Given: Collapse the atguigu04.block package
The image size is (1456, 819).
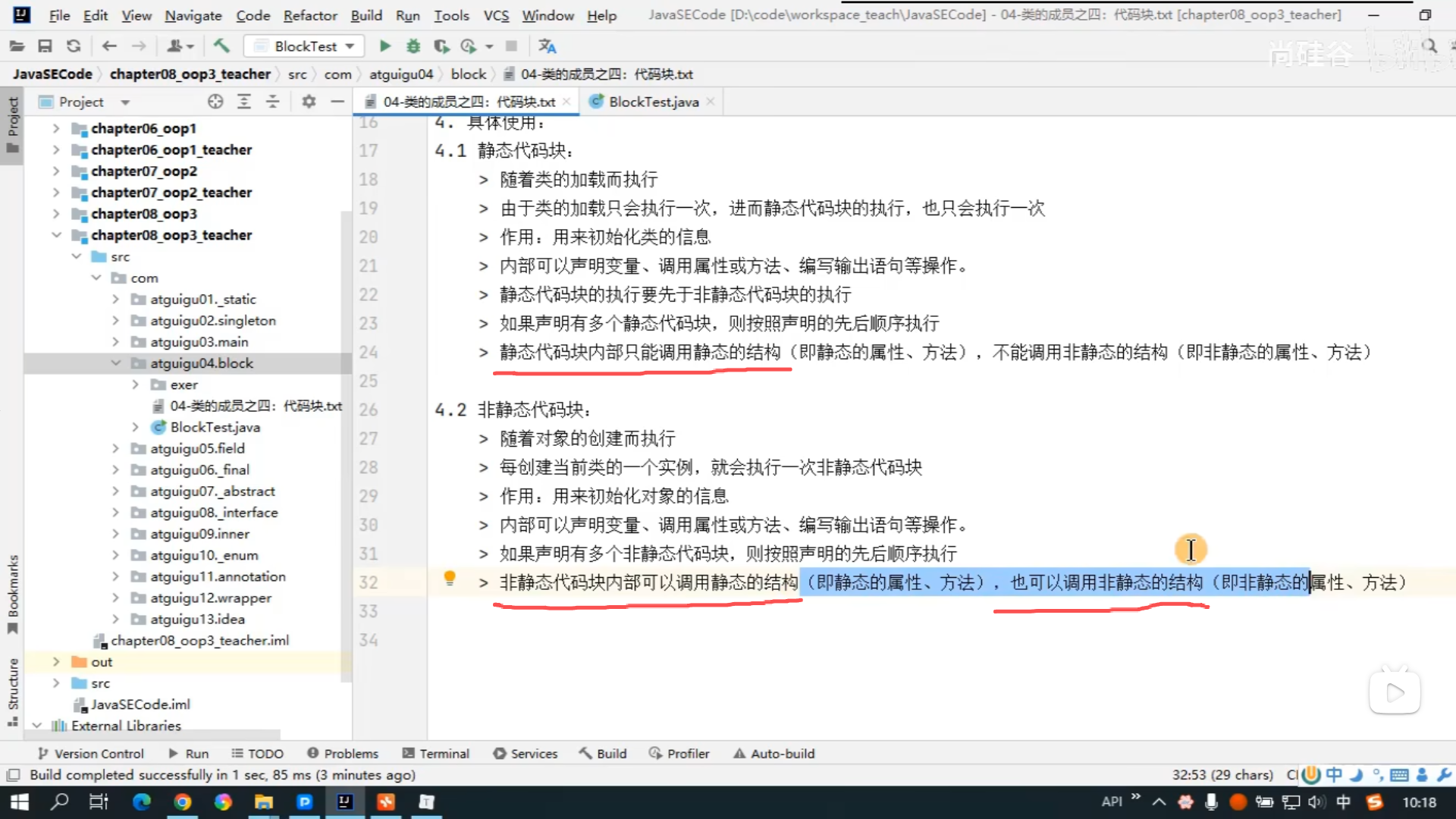Looking at the screenshot, I should [116, 363].
